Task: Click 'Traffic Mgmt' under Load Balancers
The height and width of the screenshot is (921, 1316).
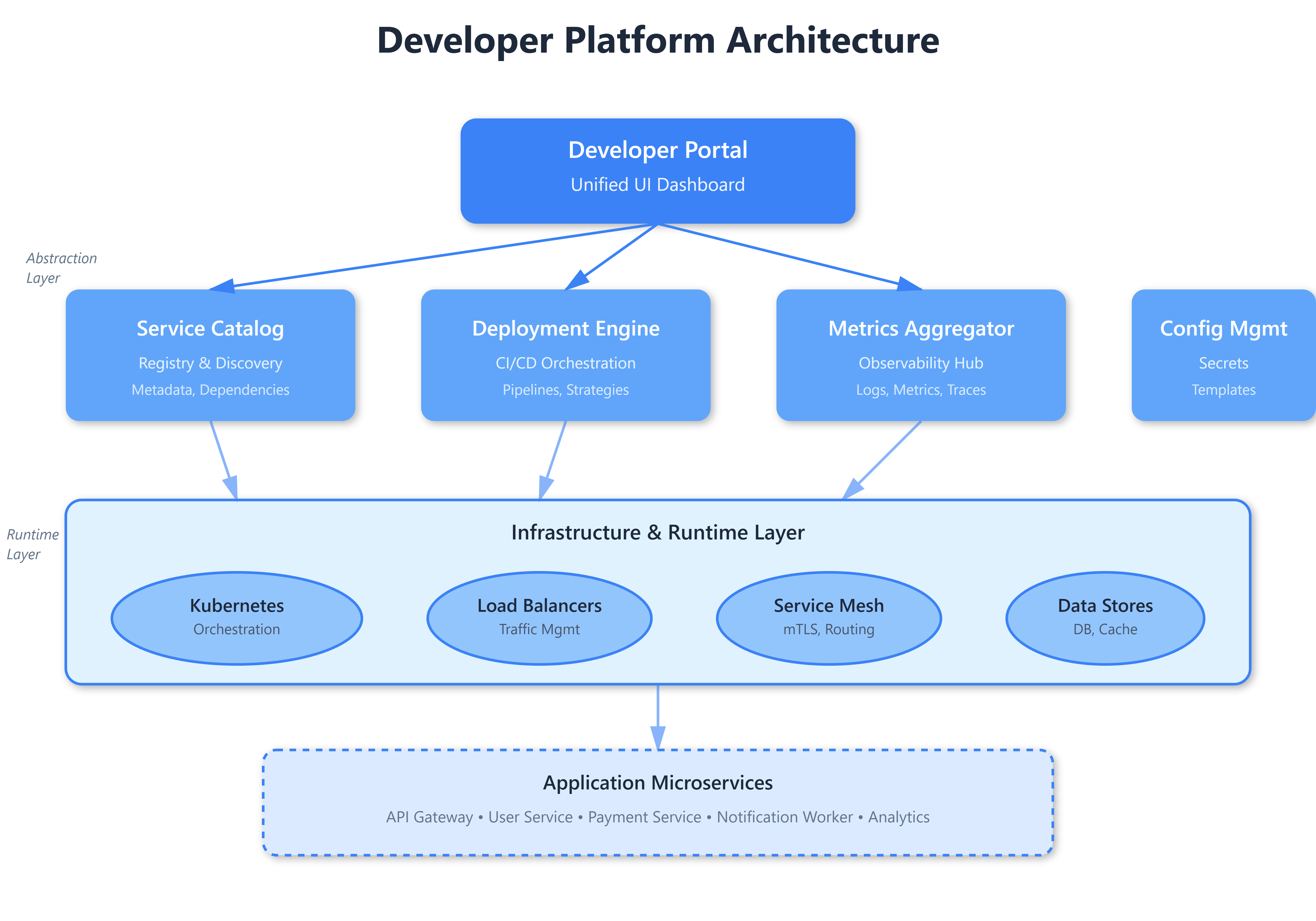Action: 539,629
